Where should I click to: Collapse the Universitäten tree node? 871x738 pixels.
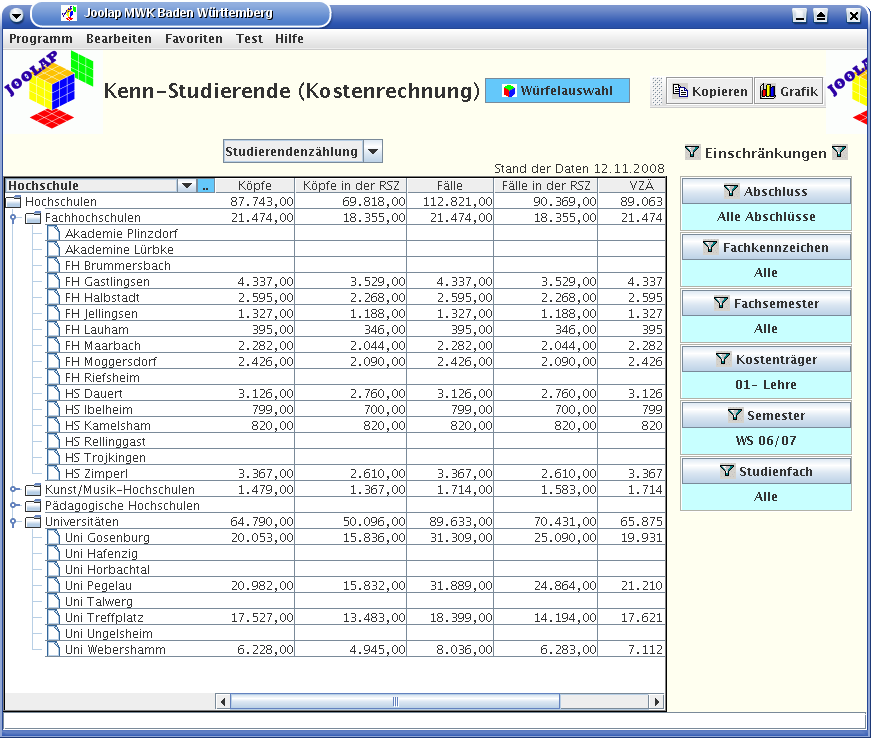pyautogui.click(x=14, y=522)
